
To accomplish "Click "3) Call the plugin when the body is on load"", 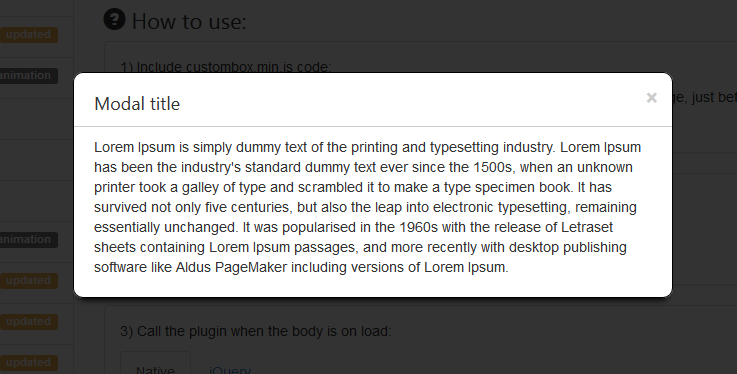I will (255, 331).
